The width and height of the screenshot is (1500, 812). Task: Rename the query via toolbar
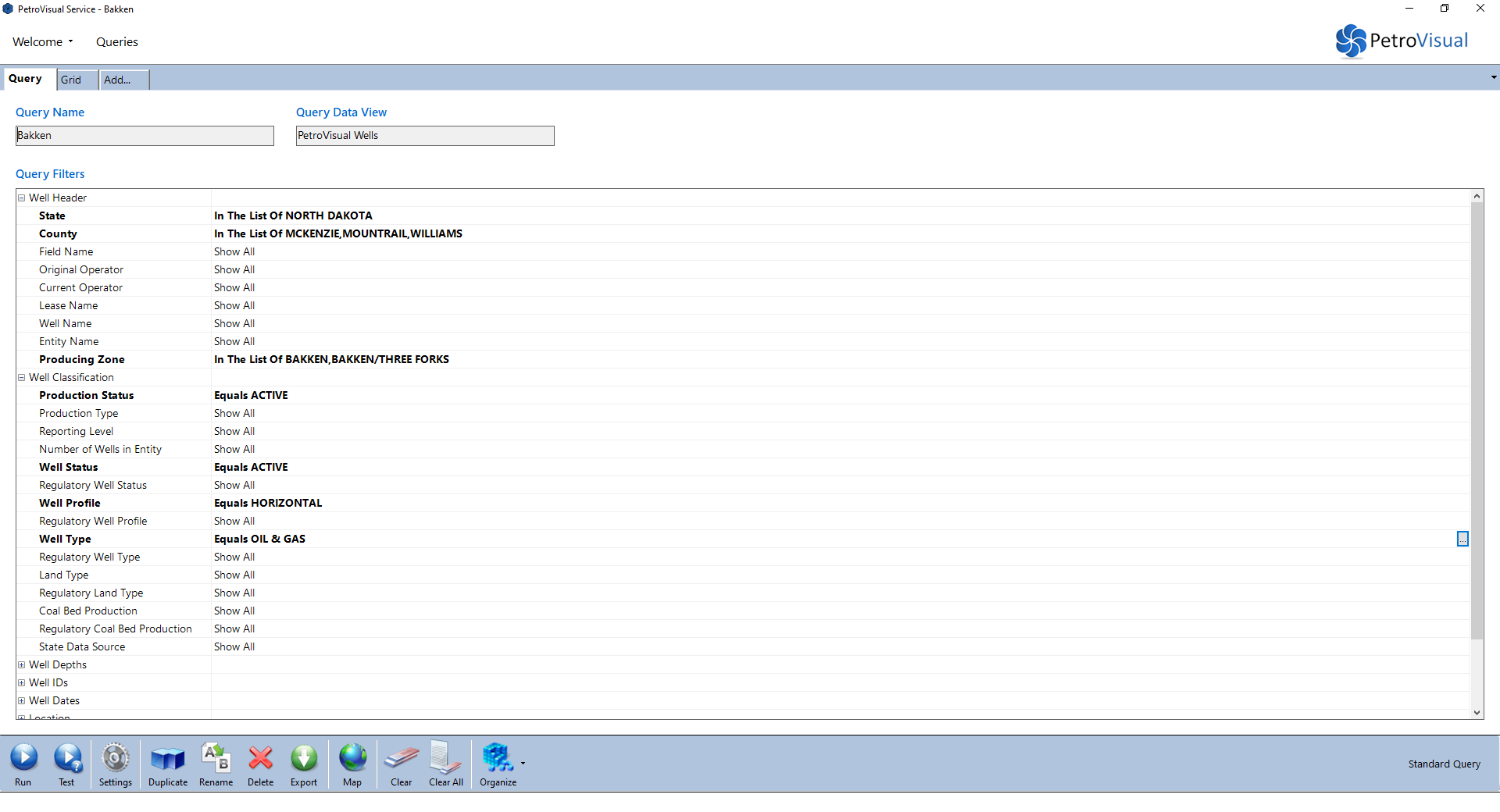point(216,764)
